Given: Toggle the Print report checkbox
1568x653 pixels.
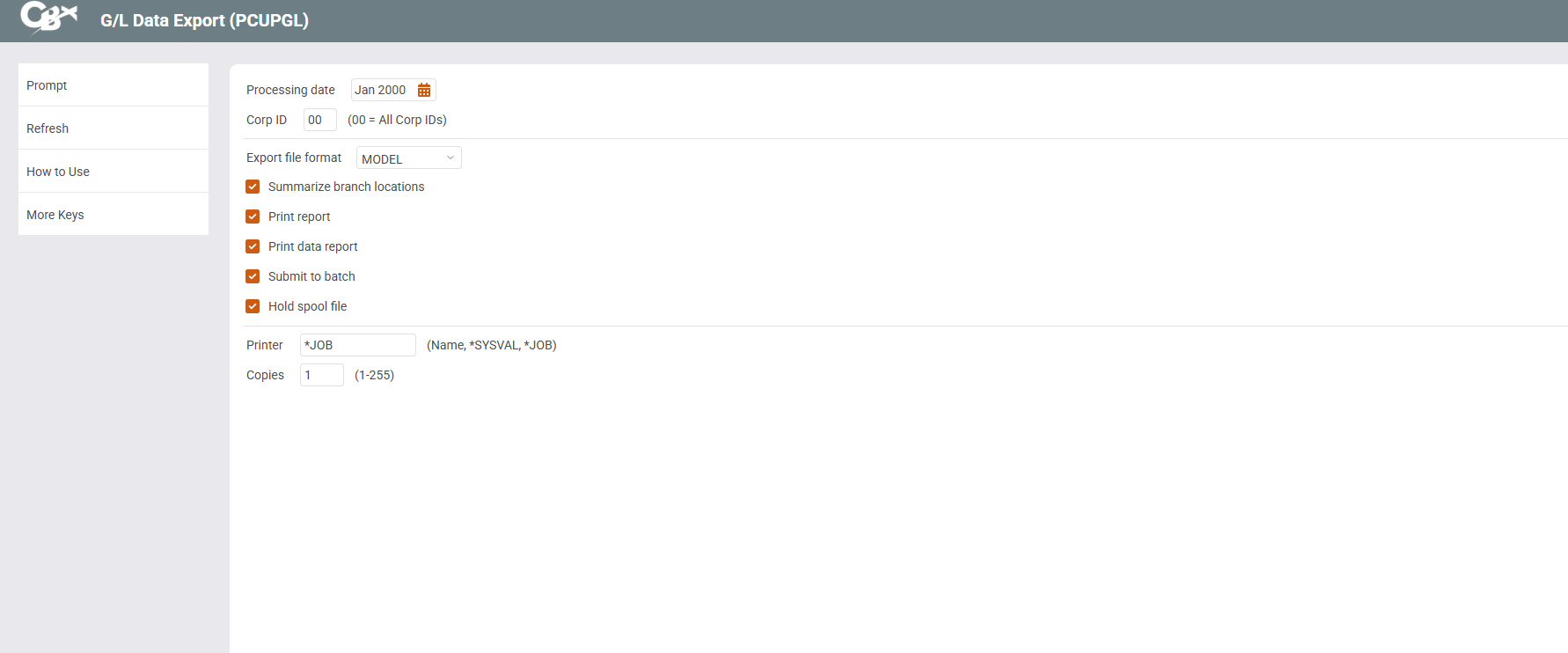Looking at the screenshot, I should (253, 216).
